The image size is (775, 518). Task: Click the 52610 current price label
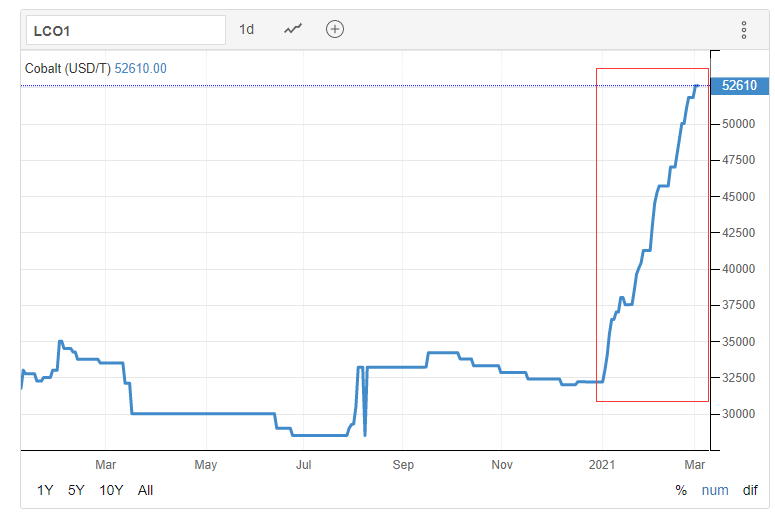[739, 86]
